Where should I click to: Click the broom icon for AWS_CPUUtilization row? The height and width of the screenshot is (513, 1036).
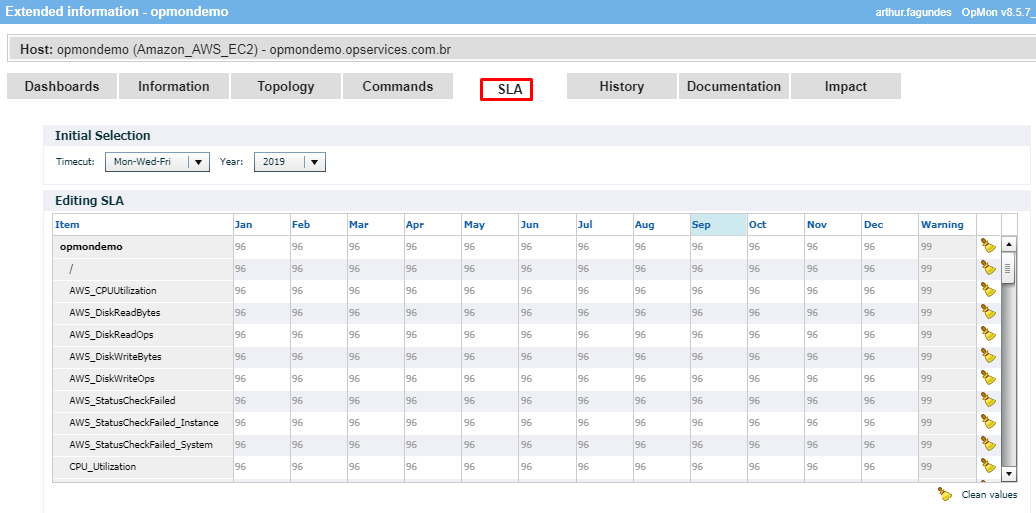[x=988, y=290]
